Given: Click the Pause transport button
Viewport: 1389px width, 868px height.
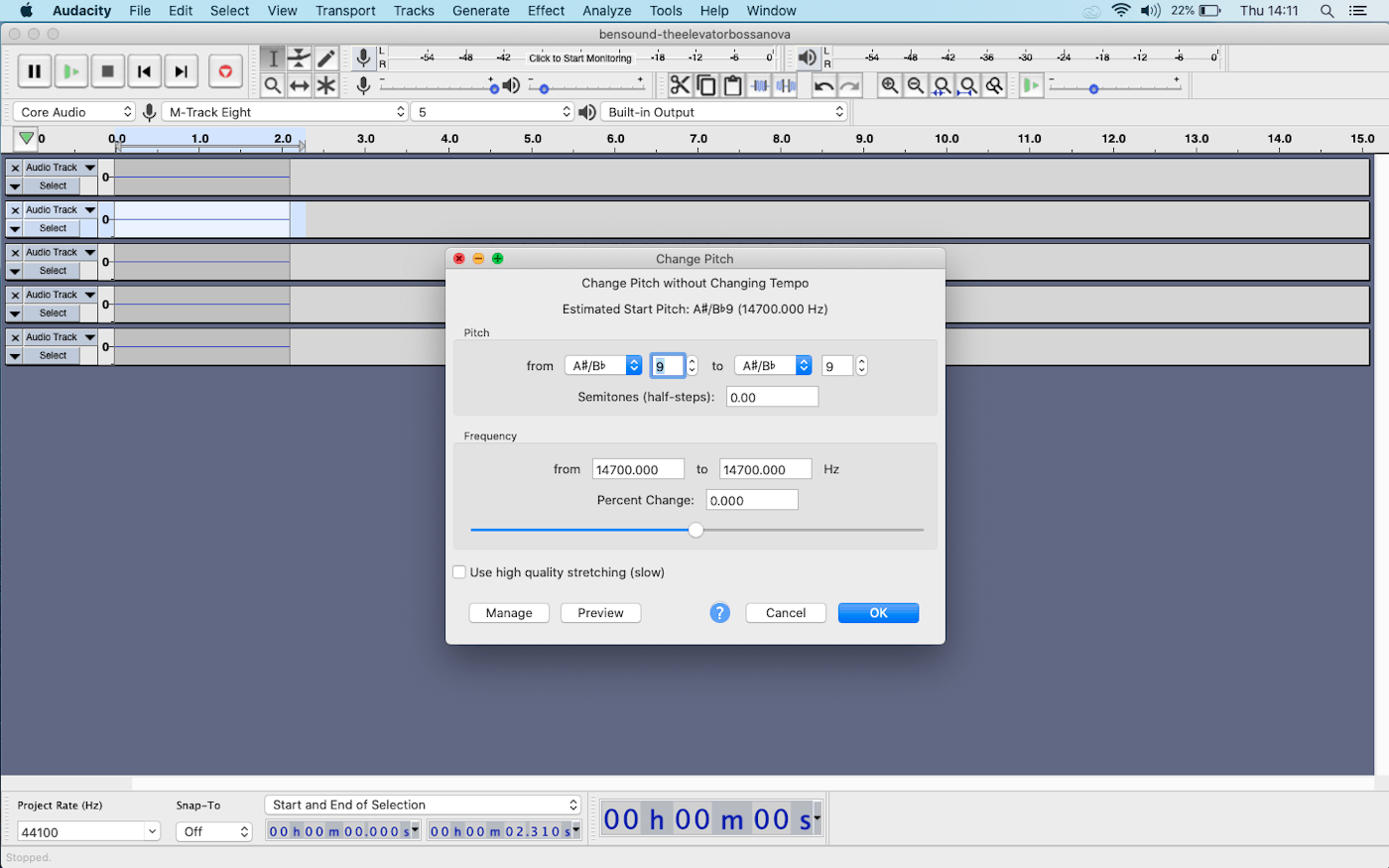Looking at the screenshot, I should pos(34,71).
